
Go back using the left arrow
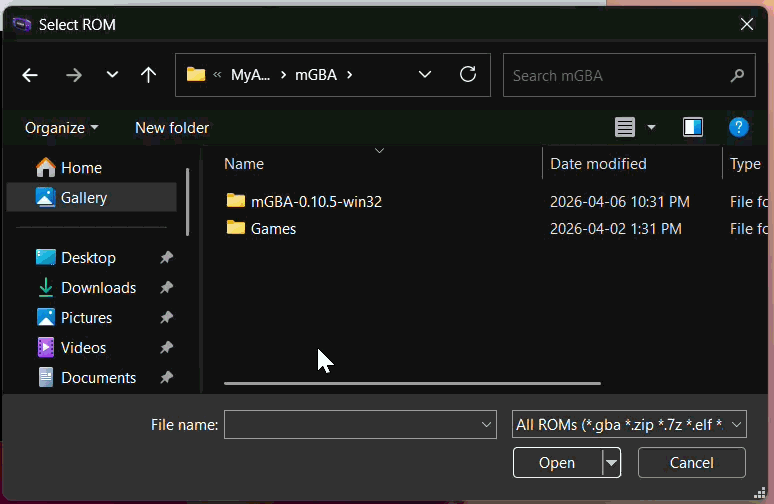point(30,75)
